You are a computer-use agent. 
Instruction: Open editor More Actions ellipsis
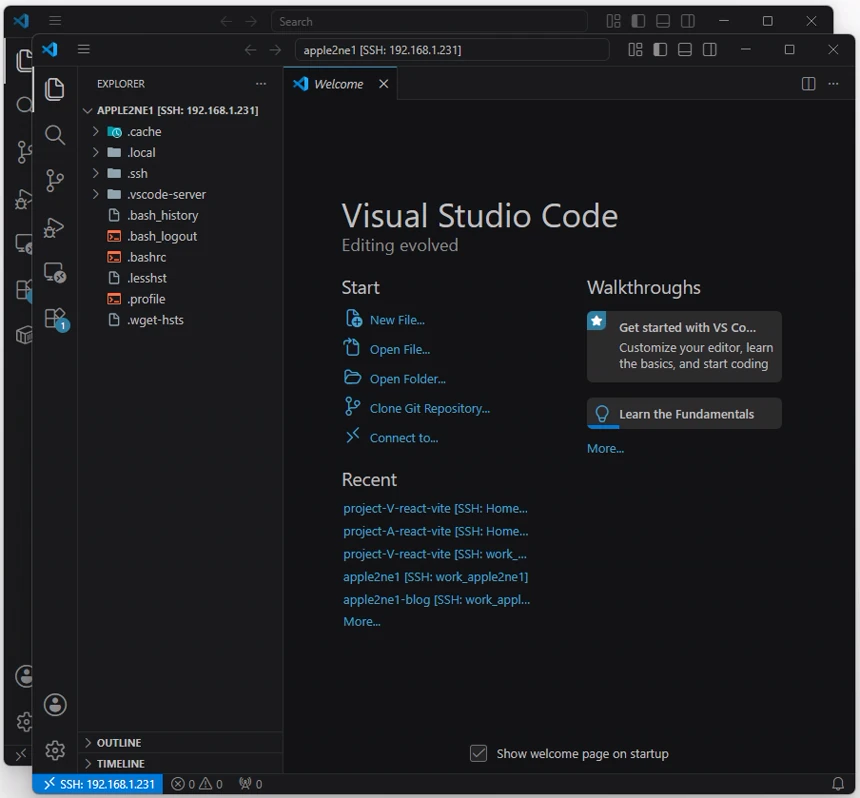(833, 84)
